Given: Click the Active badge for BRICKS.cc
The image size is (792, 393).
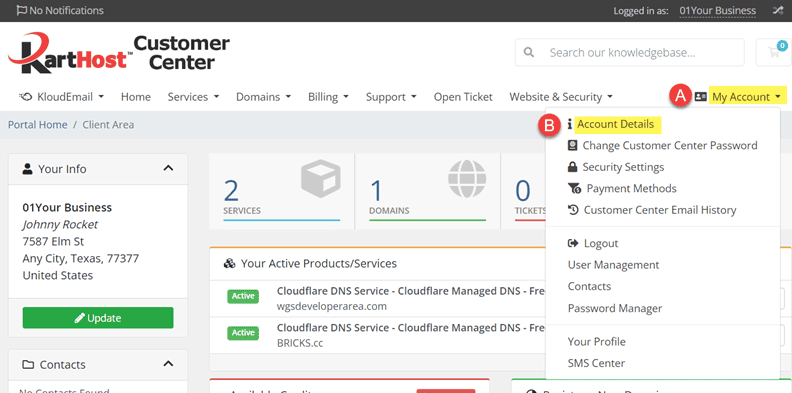Looking at the screenshot, I should (243, 333).
